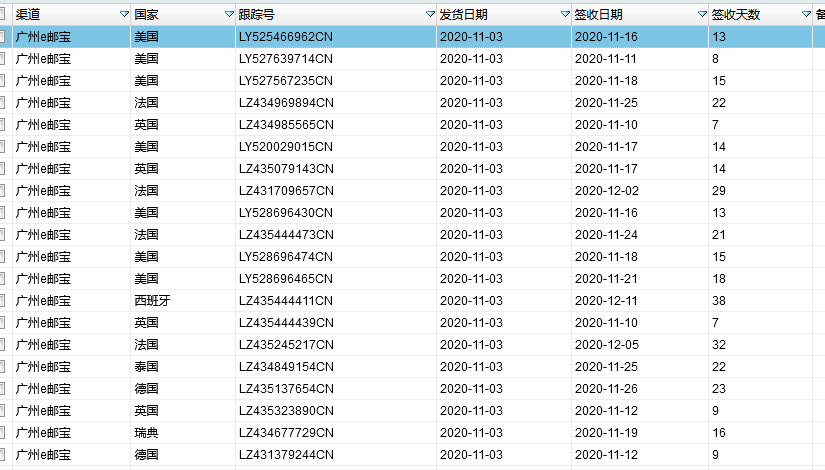Check the box for the 西班牙 row

point(4,300)
